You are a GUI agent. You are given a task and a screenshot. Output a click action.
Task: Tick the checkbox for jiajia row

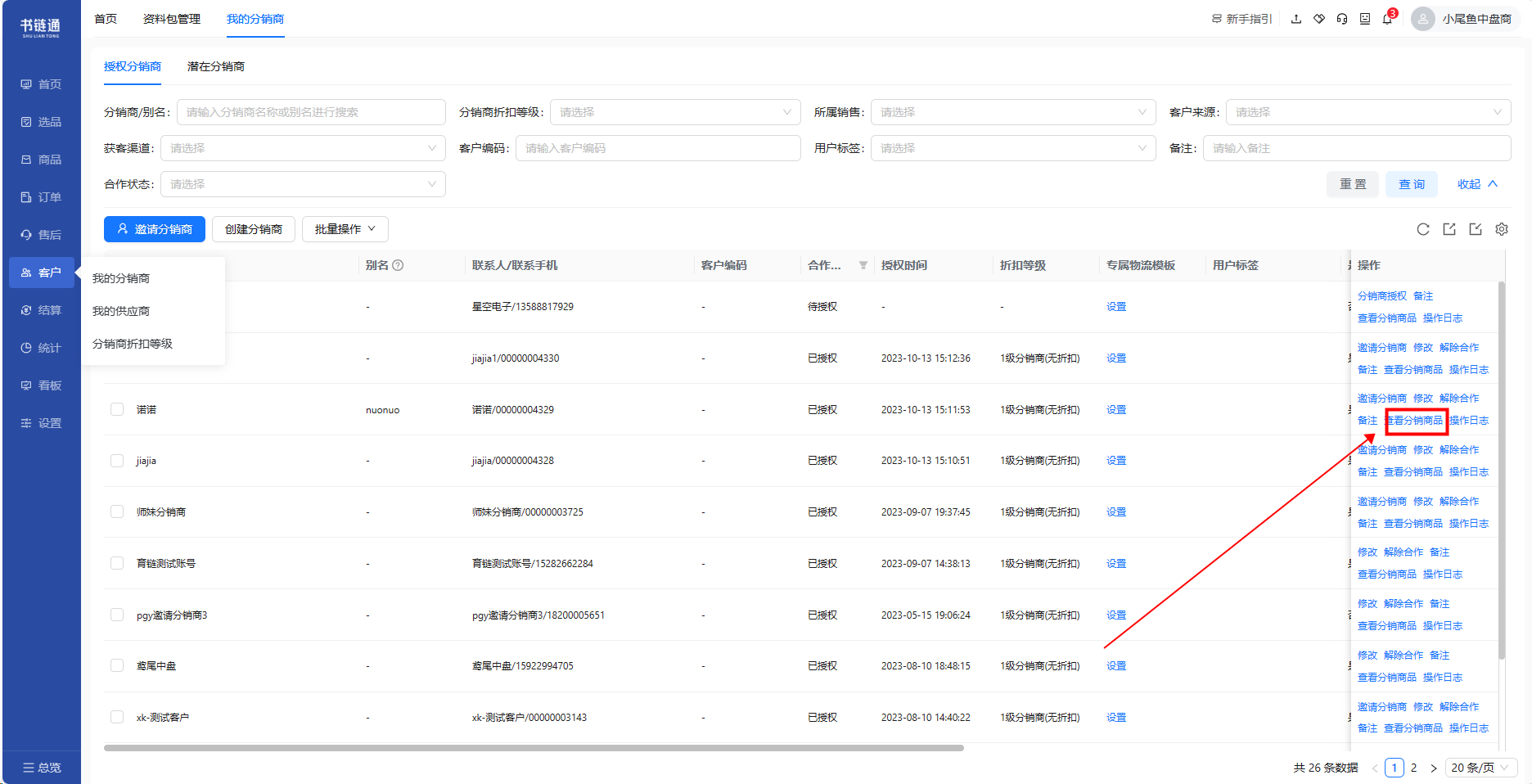coord(117,461)
